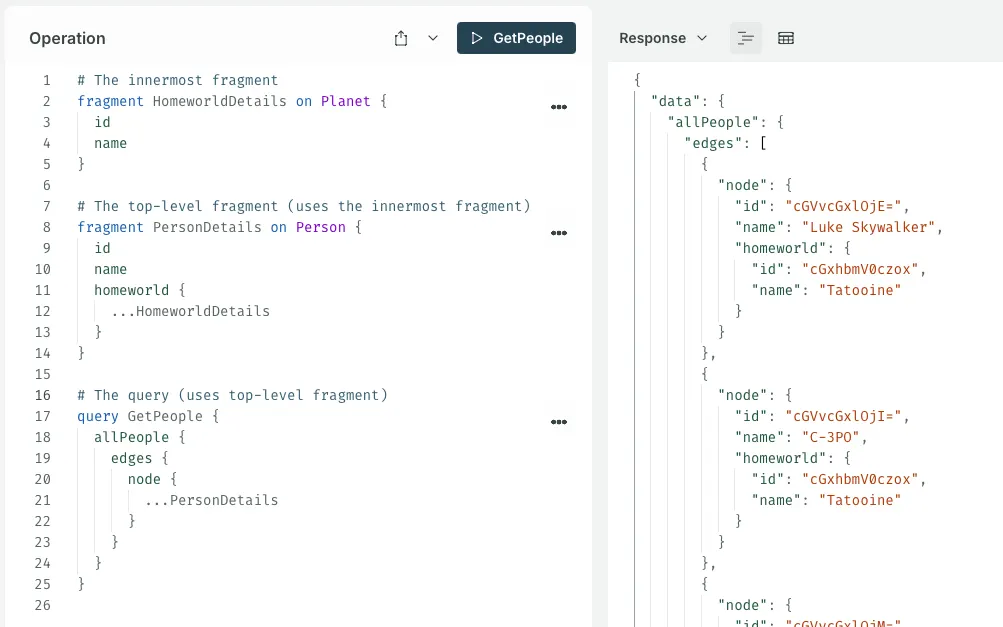Open the kebab menu beside GetPeople query

point(559,422)
